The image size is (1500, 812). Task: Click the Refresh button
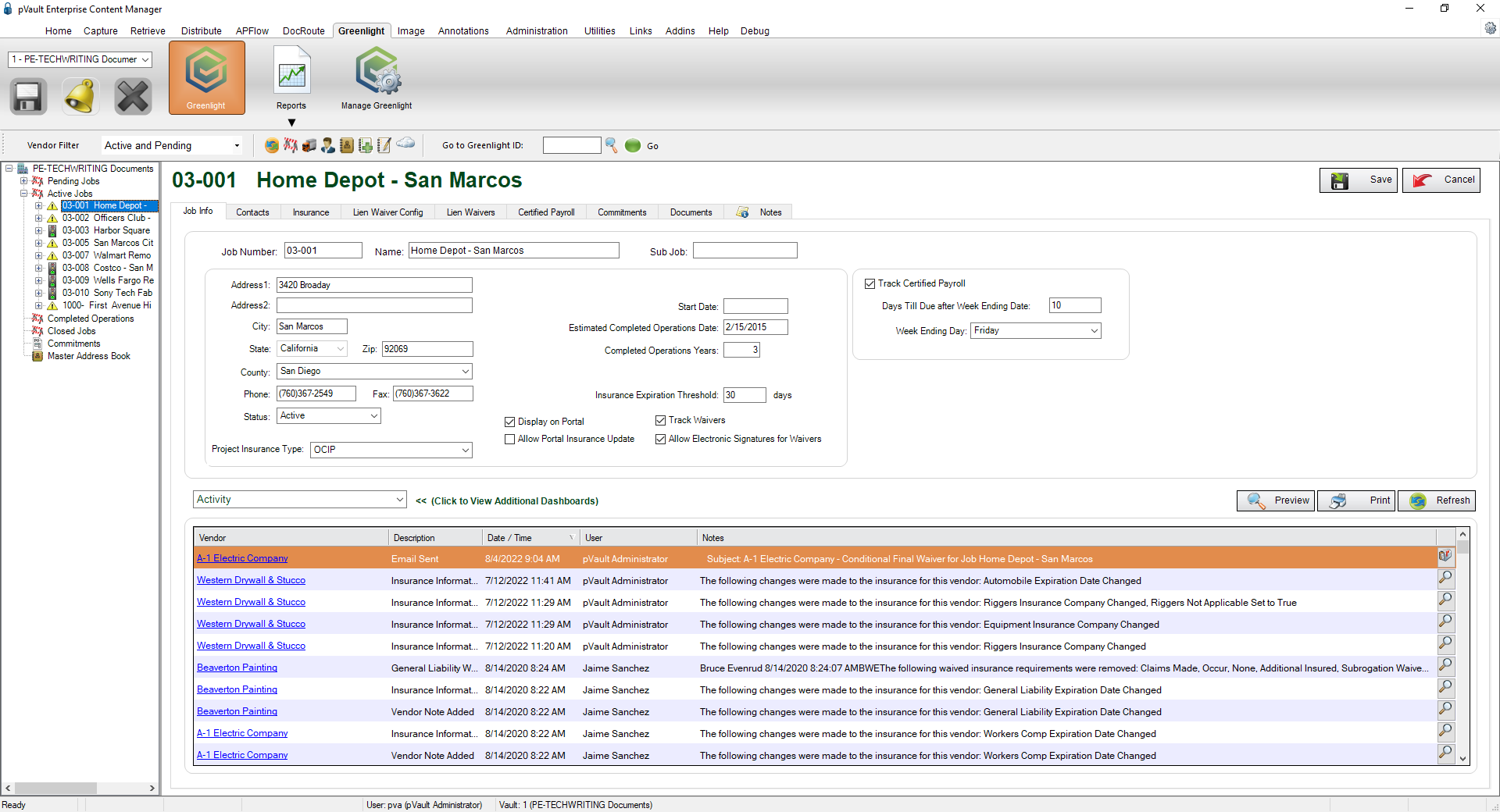pos(1437,500)
